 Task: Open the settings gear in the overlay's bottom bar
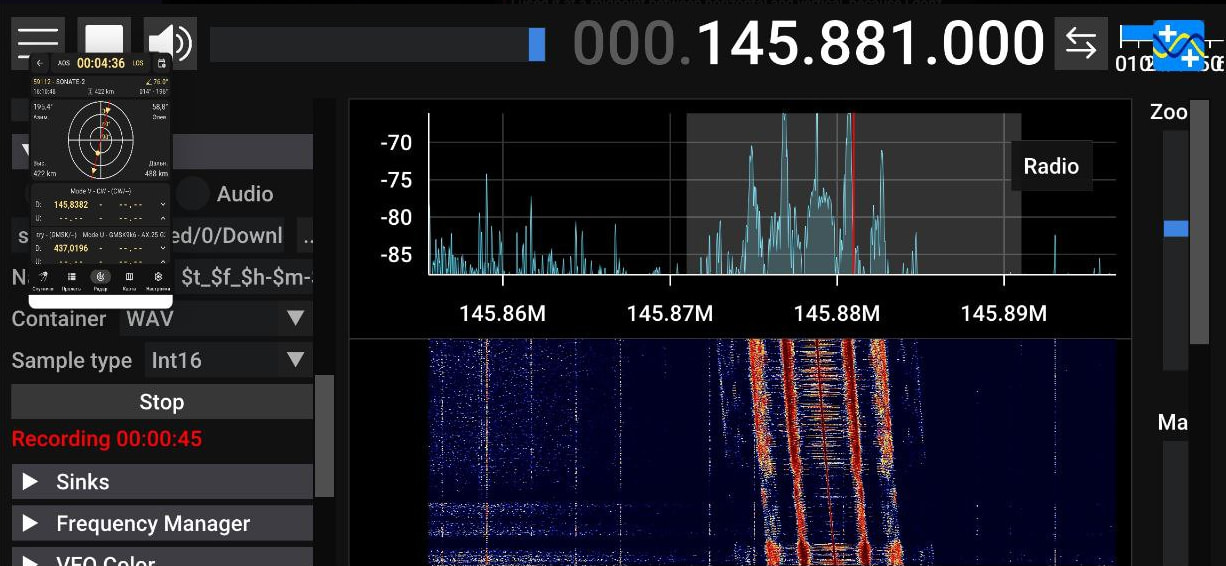tap(158, 277)
